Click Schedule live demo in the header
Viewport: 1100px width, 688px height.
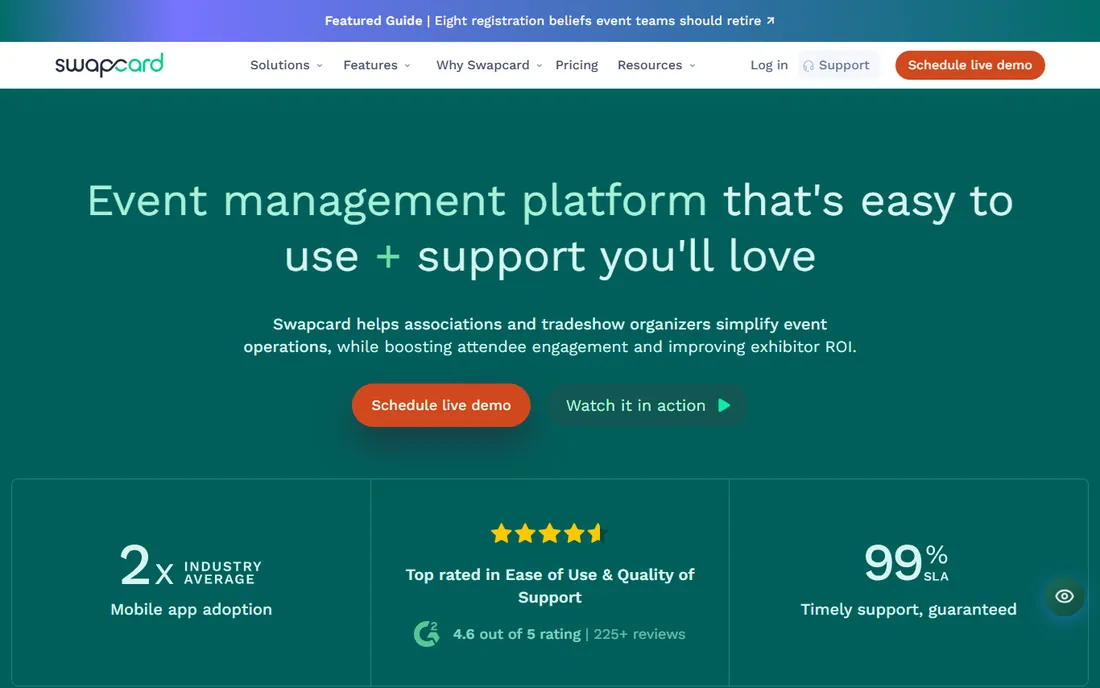pyautogui.click(x=970, y=65)
